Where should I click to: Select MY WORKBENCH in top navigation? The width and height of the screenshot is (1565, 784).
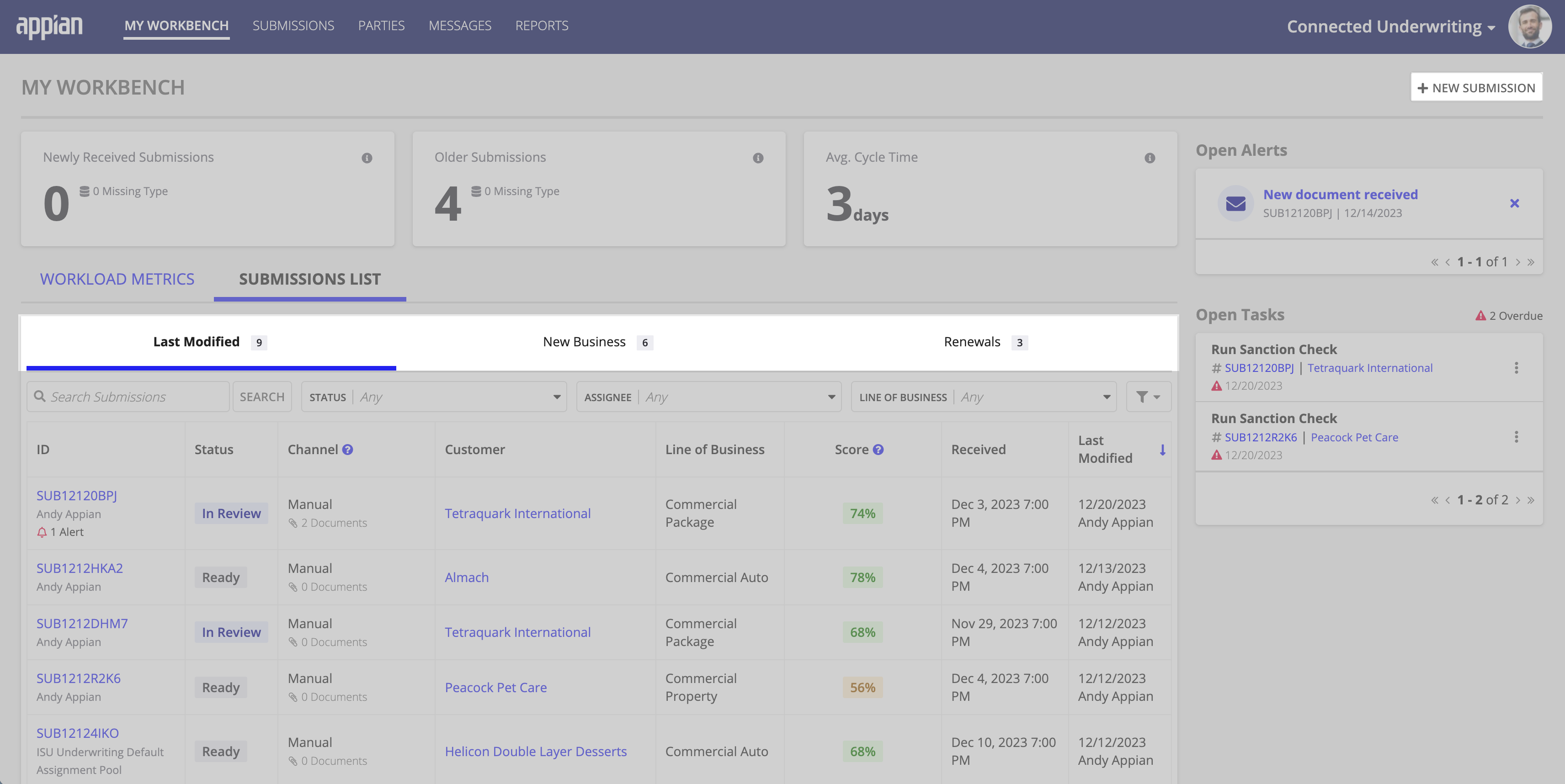click(x=176, y=26)
